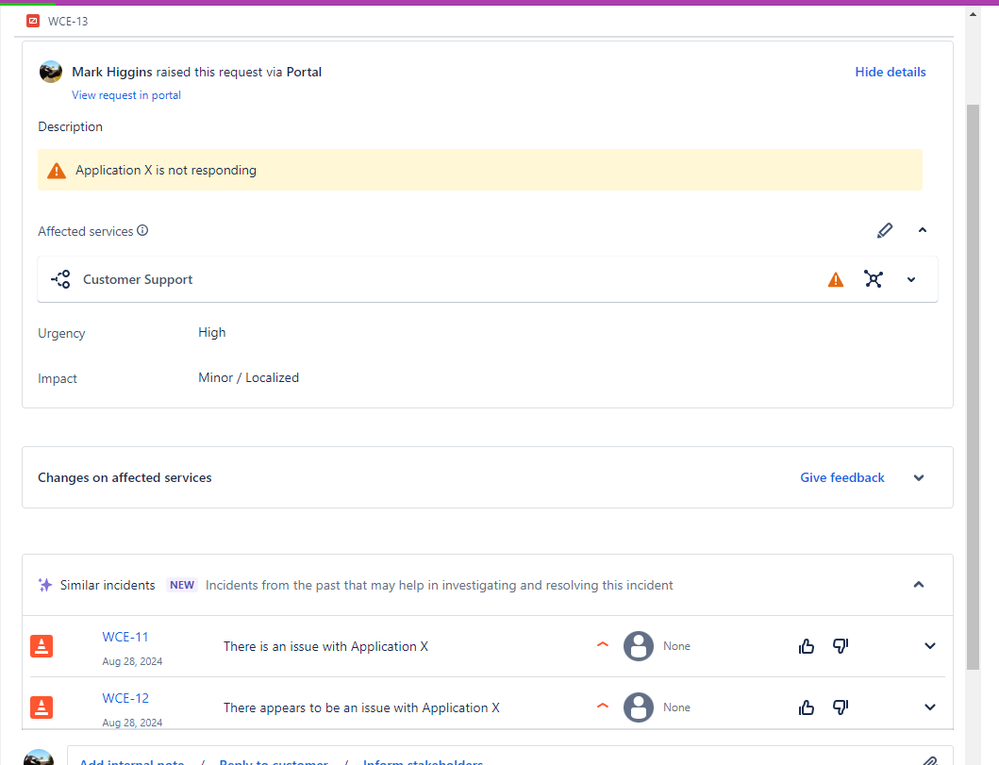Click the priority arrow icon on WCE-12
This screenshot has width=999, height=765.
tap(602, 706)
